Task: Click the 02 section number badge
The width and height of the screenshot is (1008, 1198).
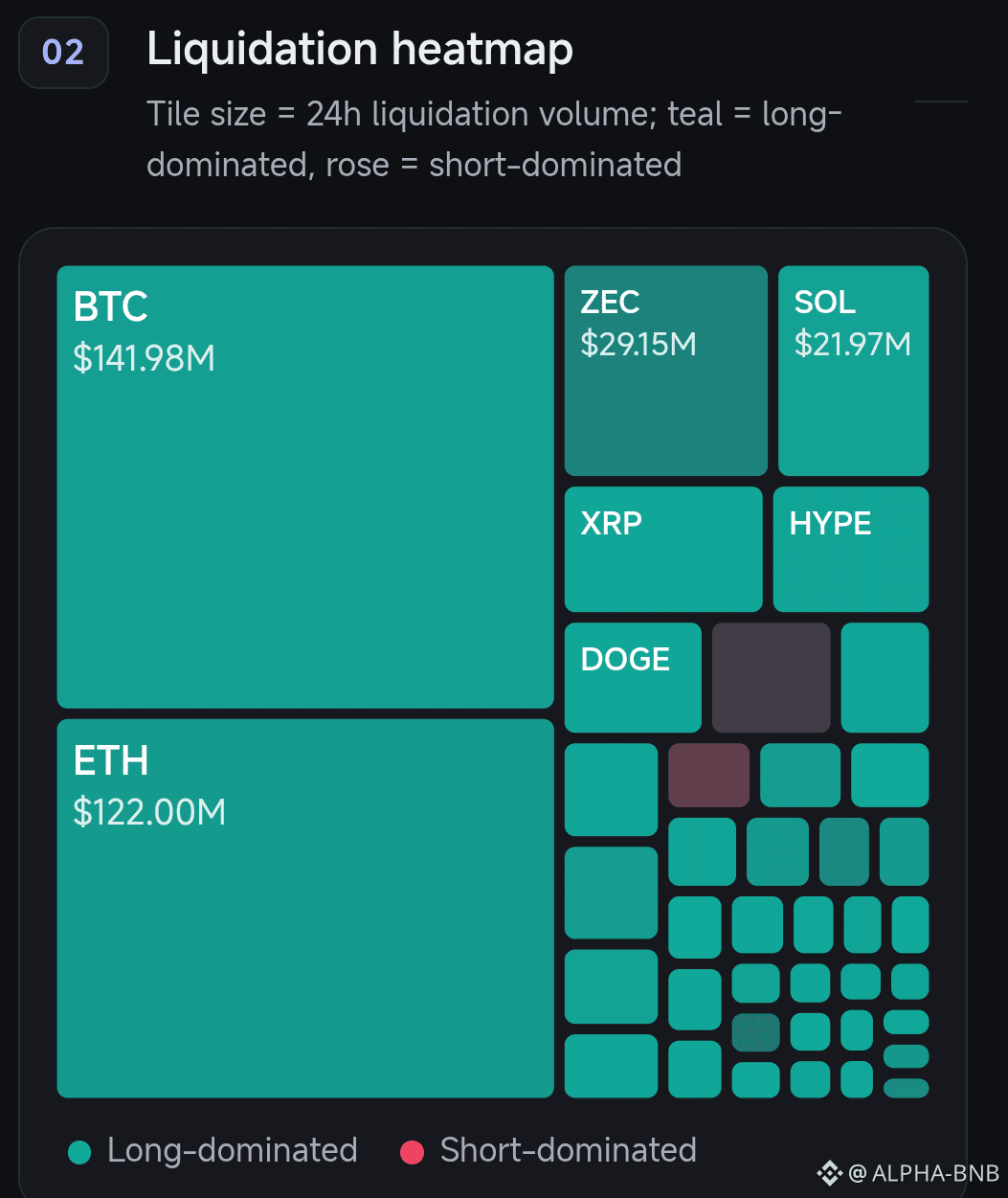Action: (x=64, y=52)
